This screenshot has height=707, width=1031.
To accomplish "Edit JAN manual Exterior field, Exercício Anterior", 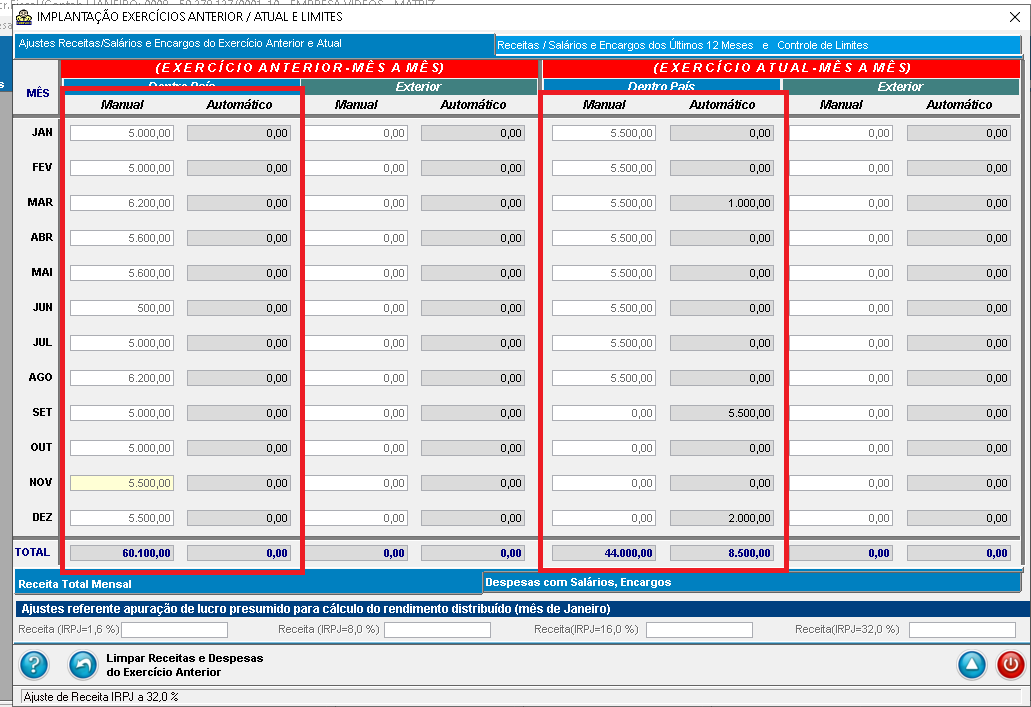I will click(356, 133).
